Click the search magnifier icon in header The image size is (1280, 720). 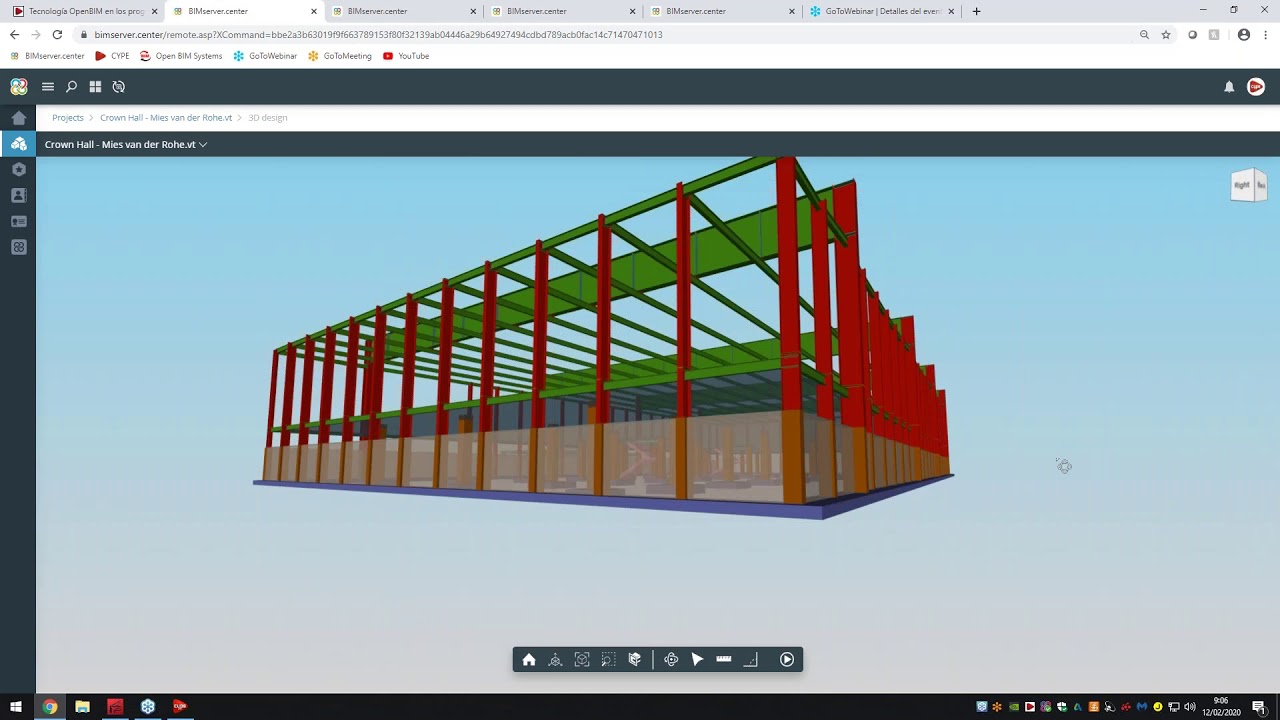(x=71, y=87)
